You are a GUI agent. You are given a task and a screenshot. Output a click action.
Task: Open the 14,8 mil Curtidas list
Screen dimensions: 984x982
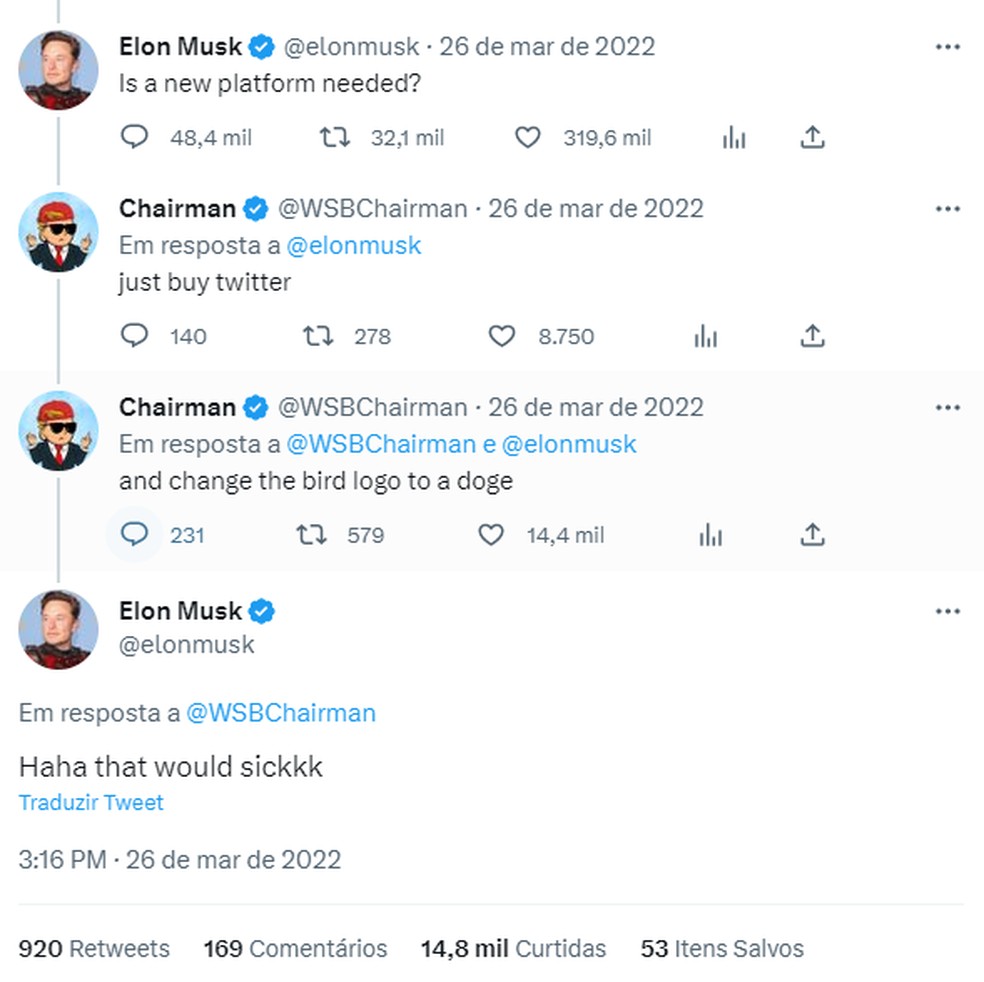[513, 948]
